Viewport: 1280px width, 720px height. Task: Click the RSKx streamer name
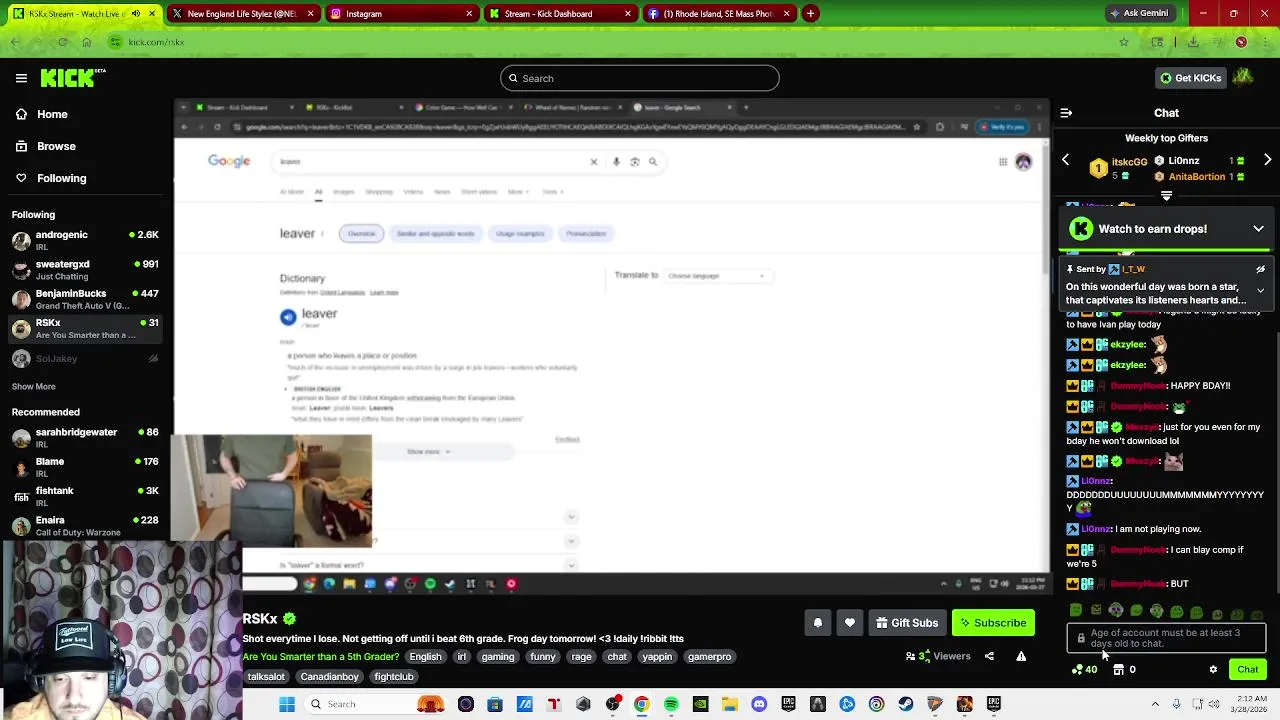pyautogui.click(x=260, y=619)
